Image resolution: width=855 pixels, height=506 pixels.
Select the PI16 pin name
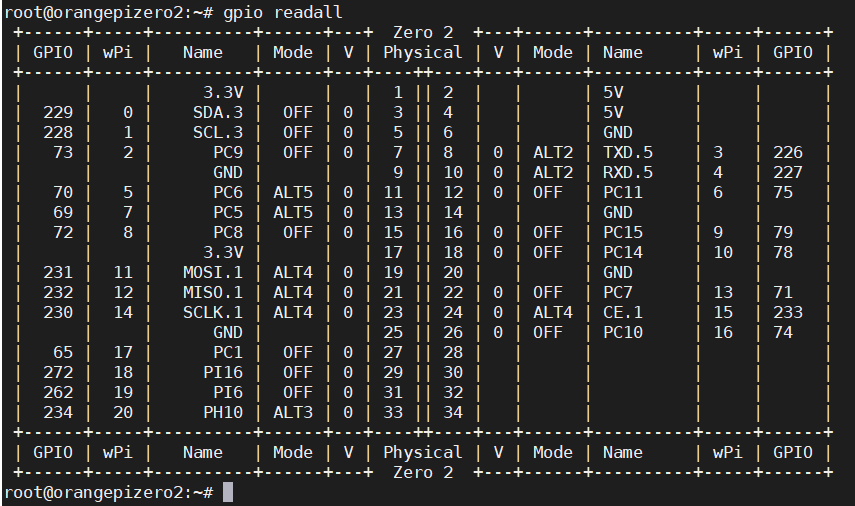[x=223, y=372]
